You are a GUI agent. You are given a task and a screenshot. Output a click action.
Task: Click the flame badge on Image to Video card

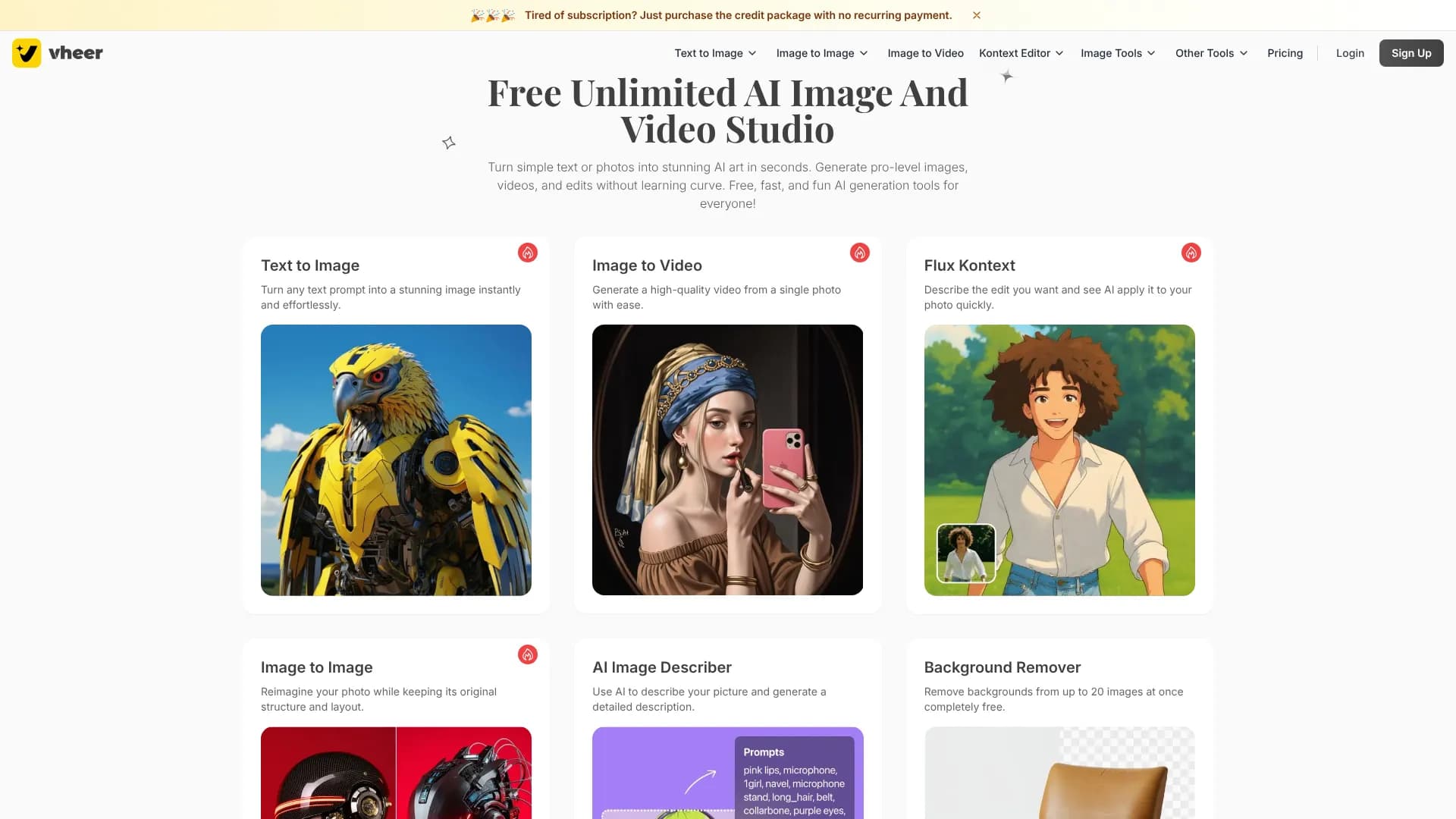859,253
